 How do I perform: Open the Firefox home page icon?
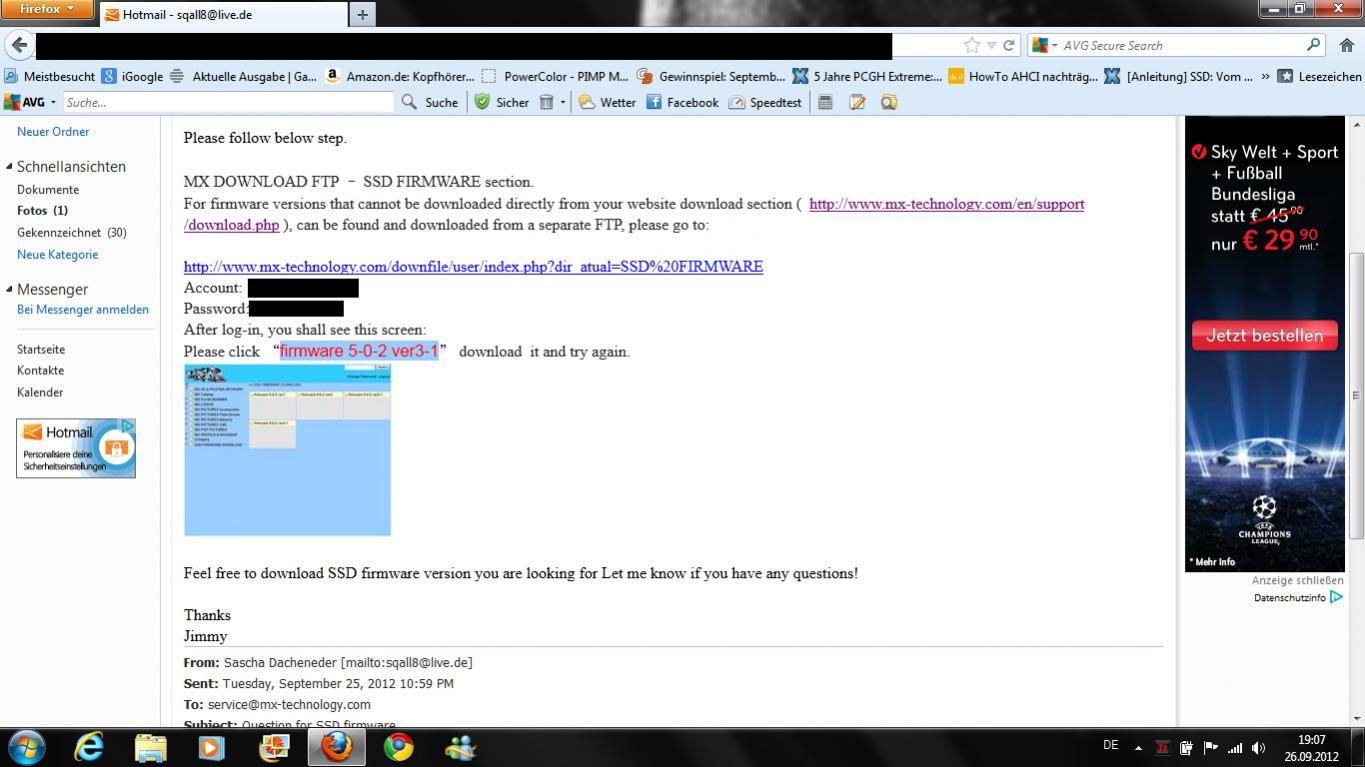tap(1347, 45)
